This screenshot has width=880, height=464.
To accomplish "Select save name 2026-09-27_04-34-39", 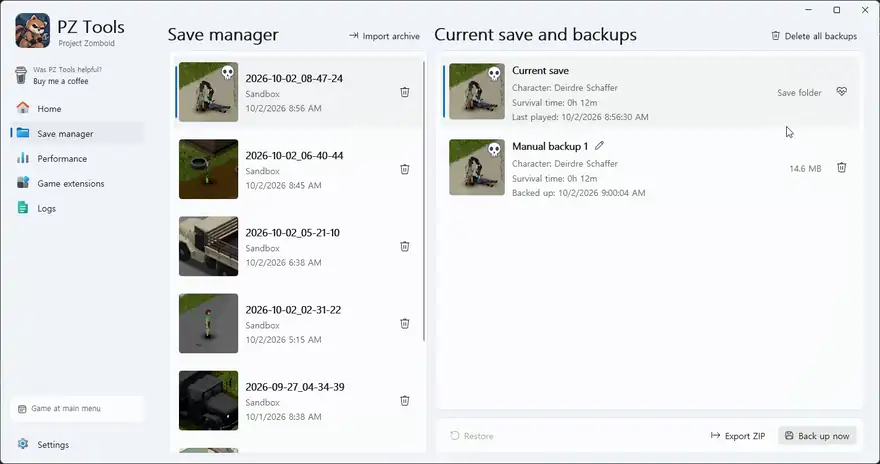I will 295,387.
